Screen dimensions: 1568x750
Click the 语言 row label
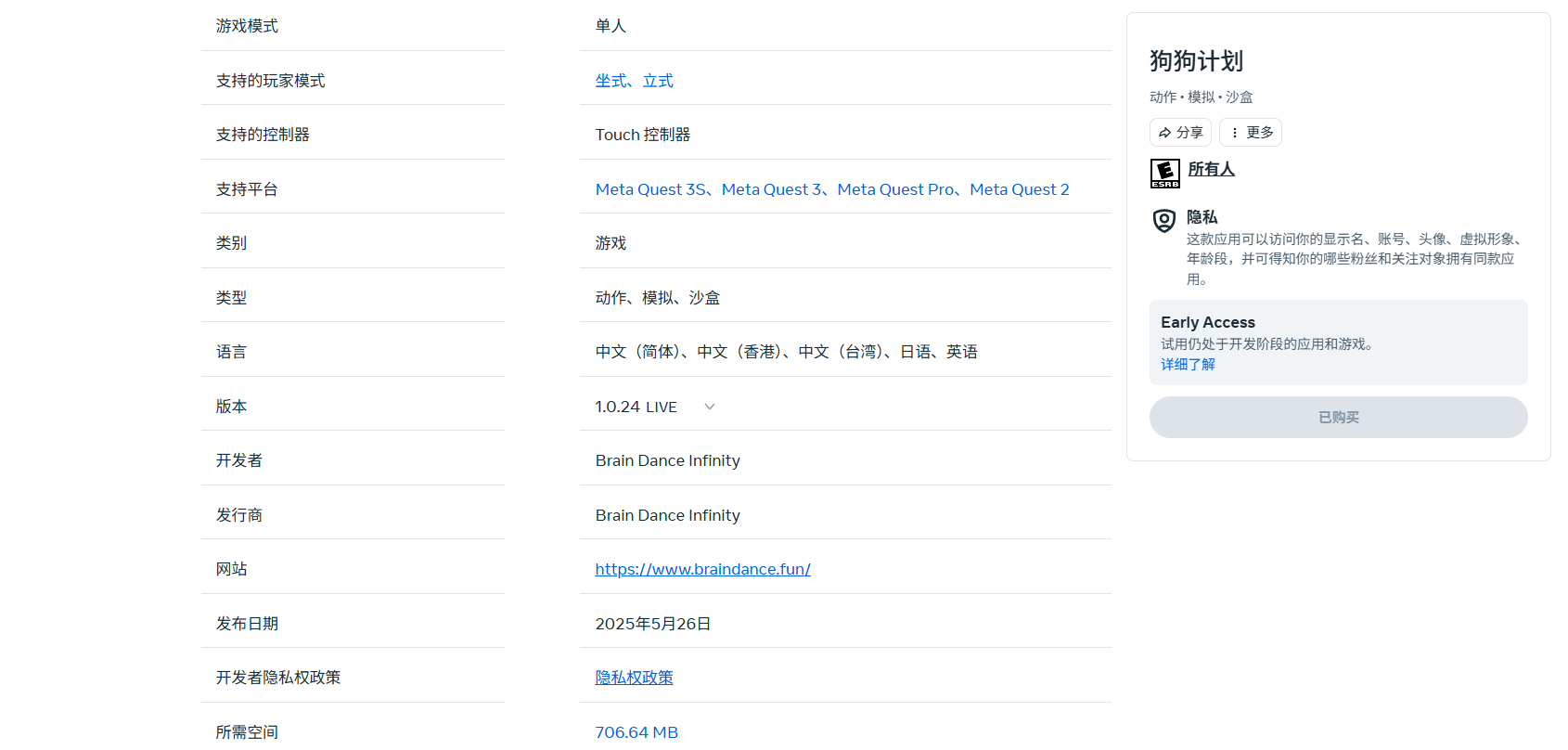(x=231, y=352)
